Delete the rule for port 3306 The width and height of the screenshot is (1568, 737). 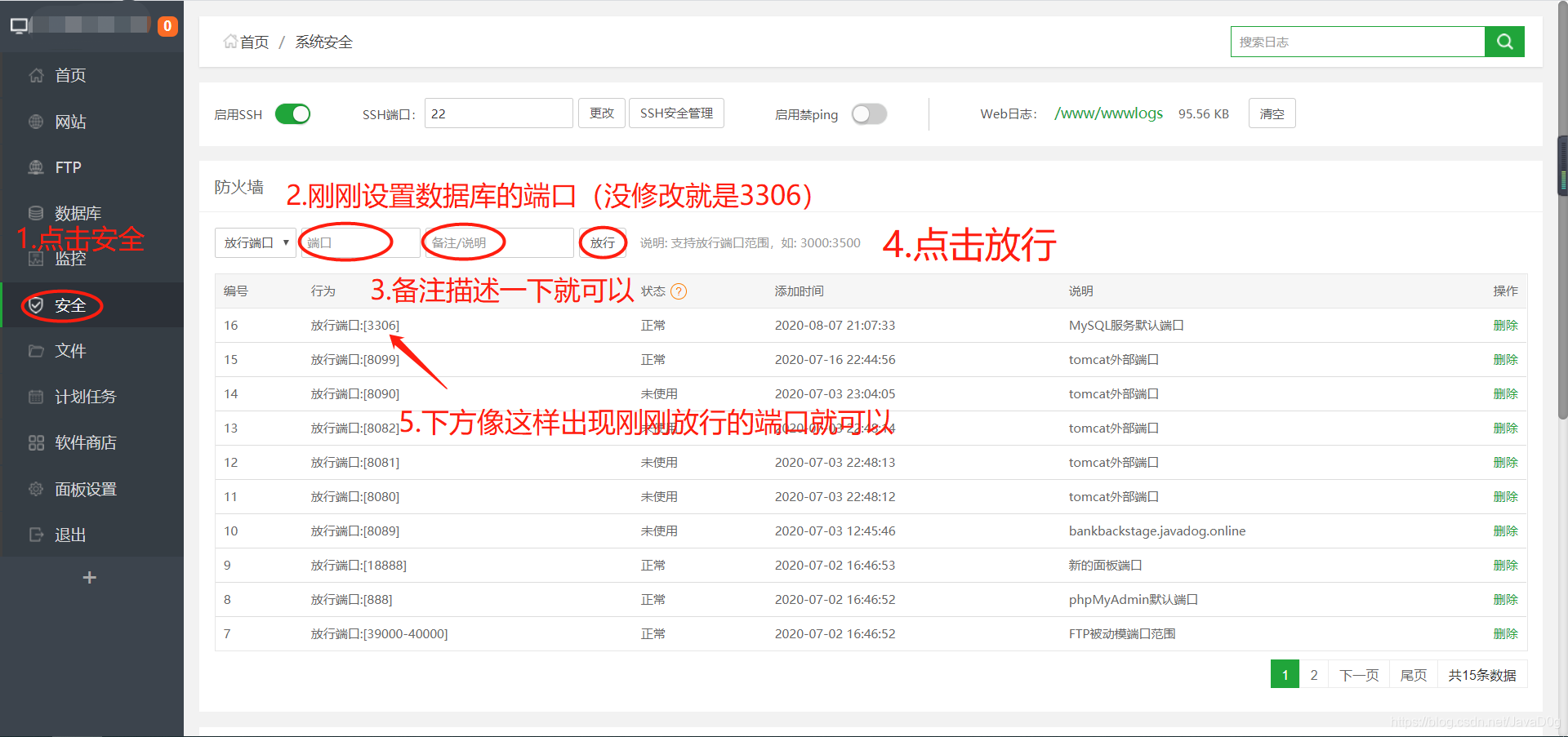click(1505, 326)
